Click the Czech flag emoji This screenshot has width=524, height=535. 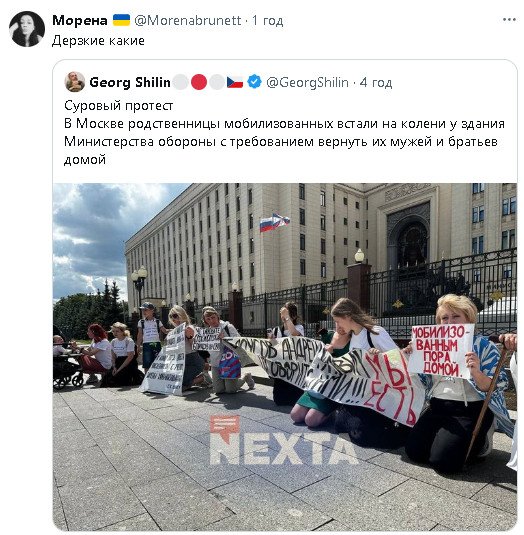[235, 82]
